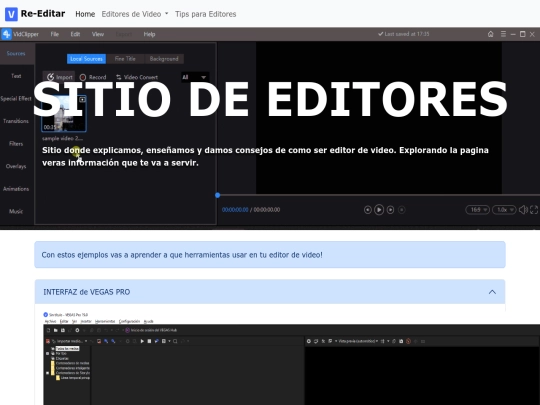Click the previous frame playback icon
This screenshot has height=405, width=540.
(x=367, y=210)
